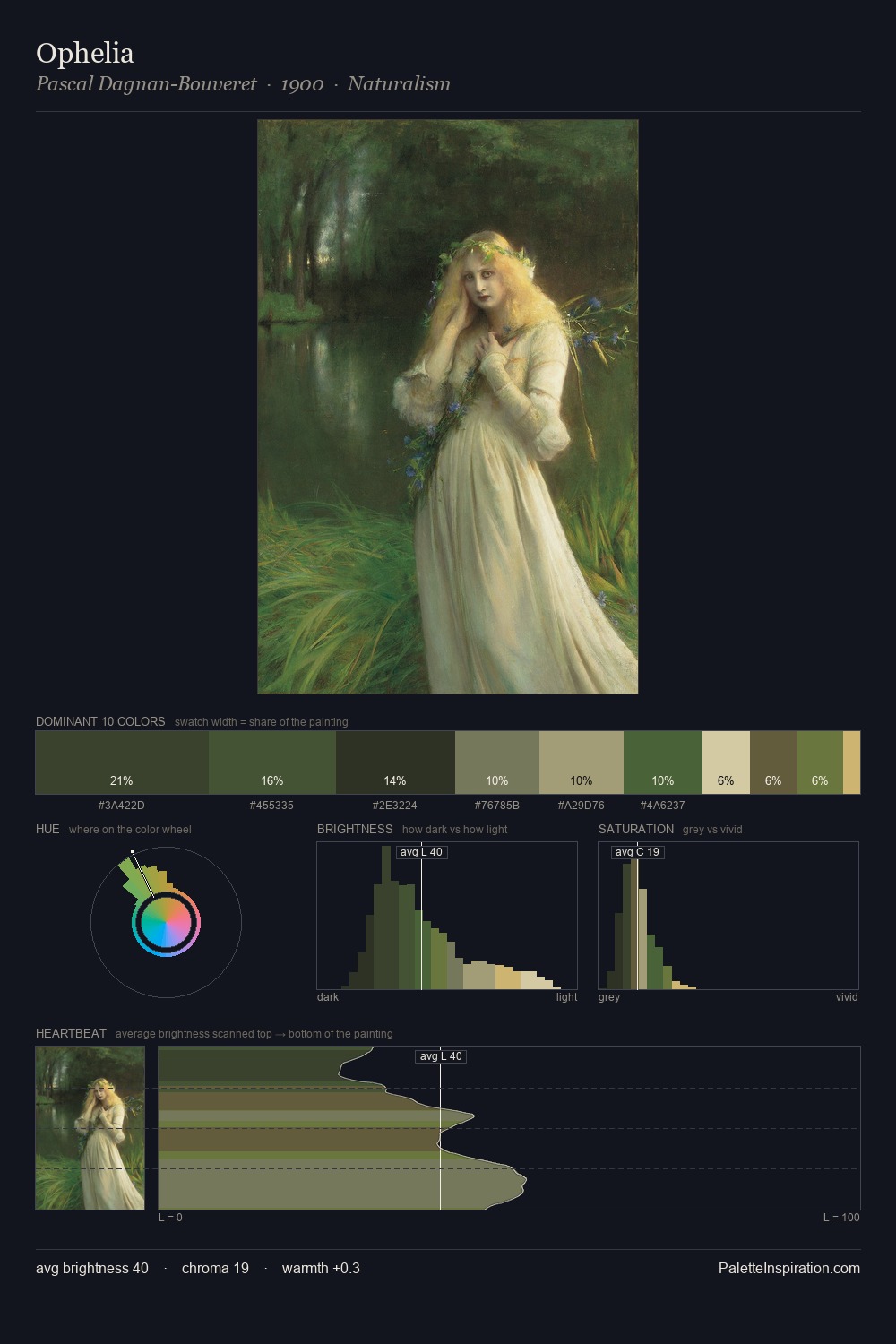Click the artist name Pascal Dagnan-Bouveret

pos(146,84)
